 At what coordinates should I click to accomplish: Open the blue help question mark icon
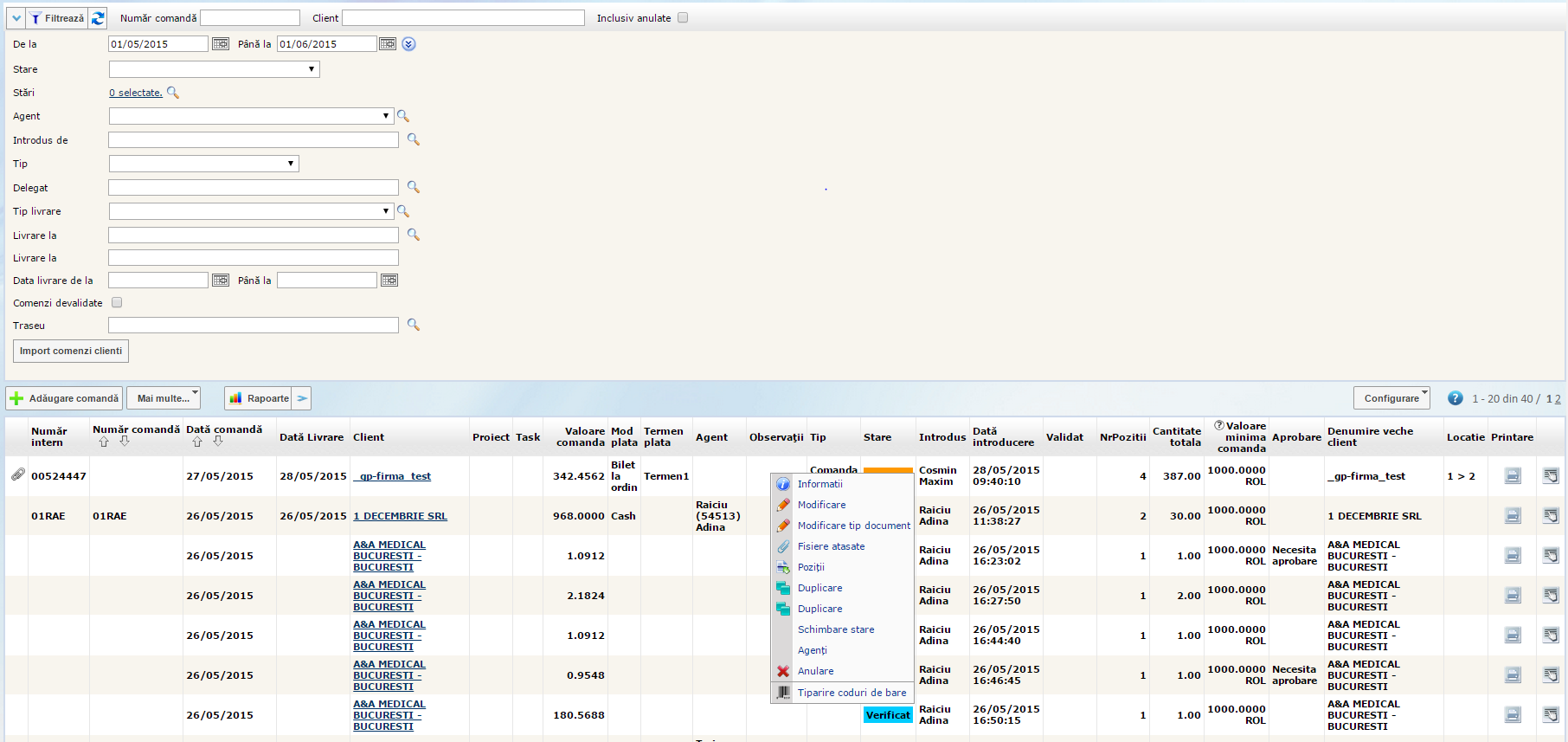pos(1456,398)
